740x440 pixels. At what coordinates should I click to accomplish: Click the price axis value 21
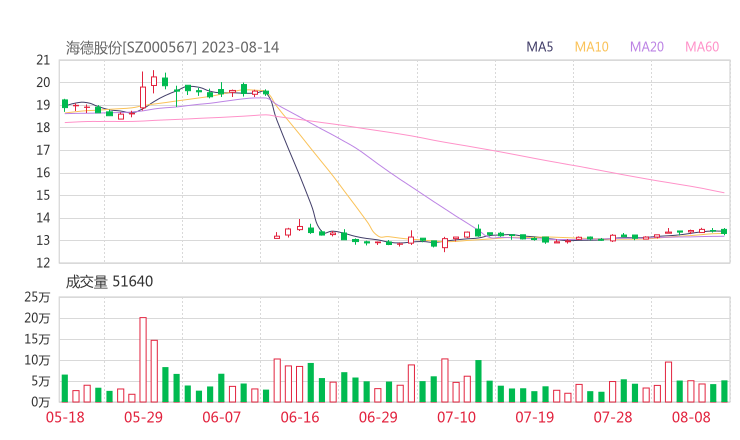click(43, 60)
